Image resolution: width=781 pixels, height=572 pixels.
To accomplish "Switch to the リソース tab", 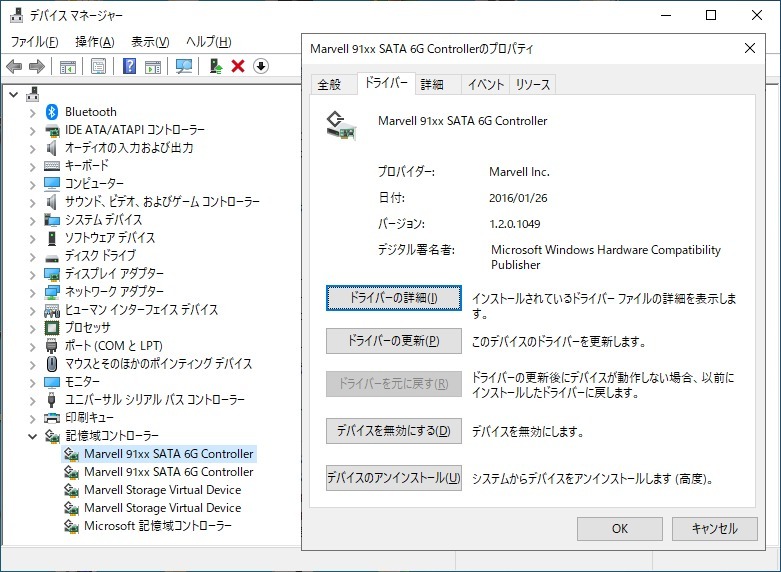I will 532,84.
